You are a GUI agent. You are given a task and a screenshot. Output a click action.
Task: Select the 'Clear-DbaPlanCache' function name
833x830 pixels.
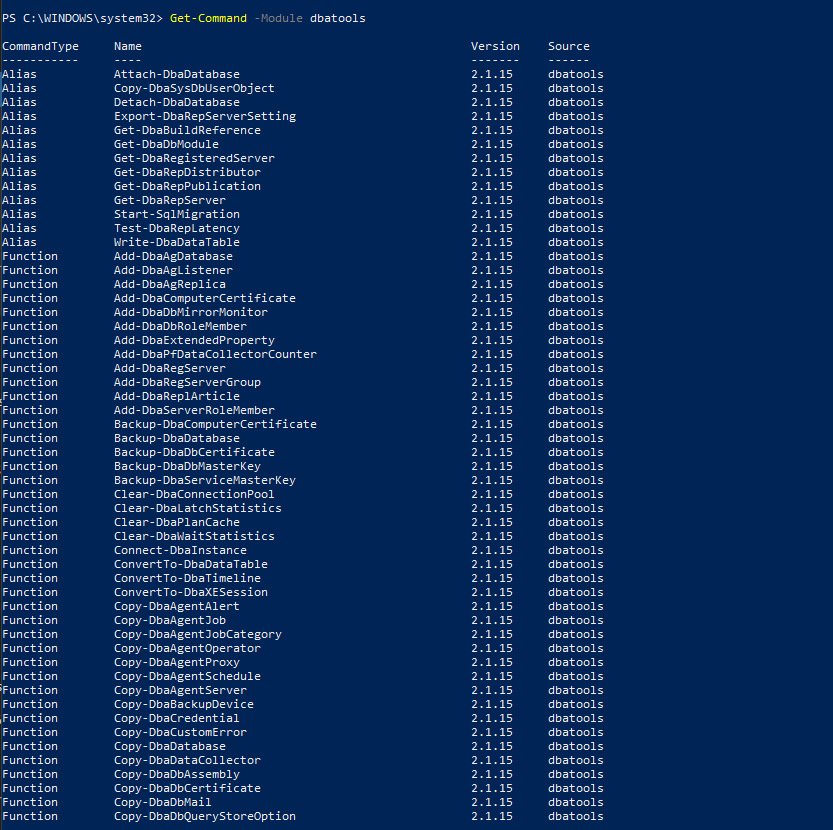177,522
